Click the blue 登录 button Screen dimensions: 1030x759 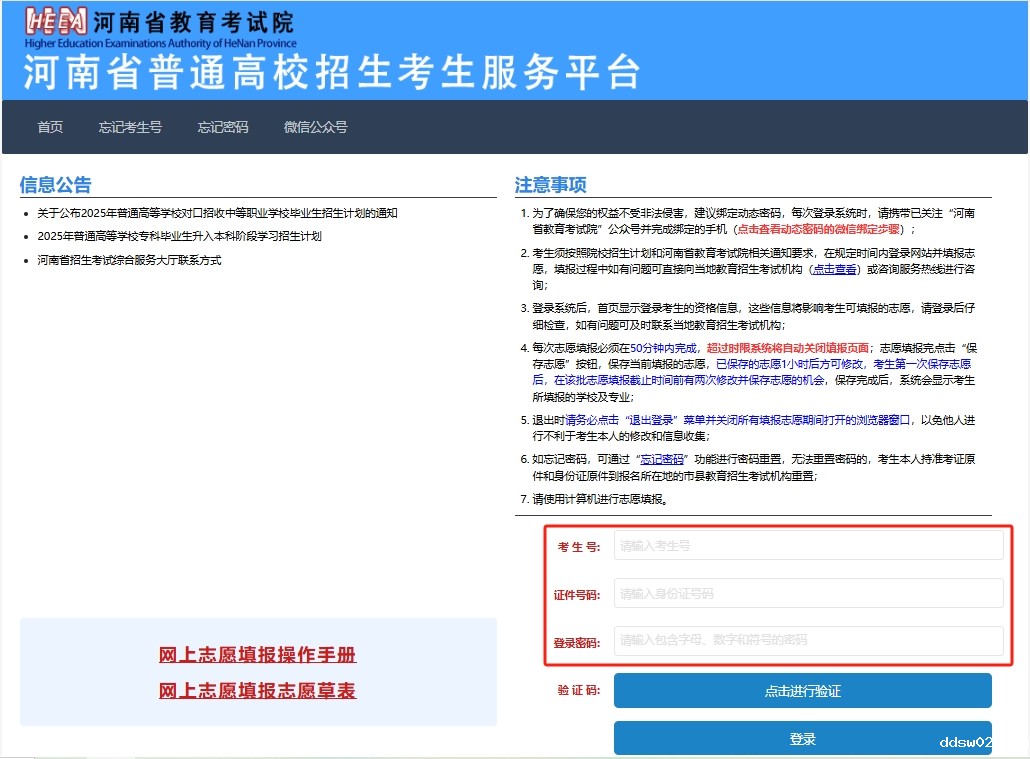(x=802, y=739)
